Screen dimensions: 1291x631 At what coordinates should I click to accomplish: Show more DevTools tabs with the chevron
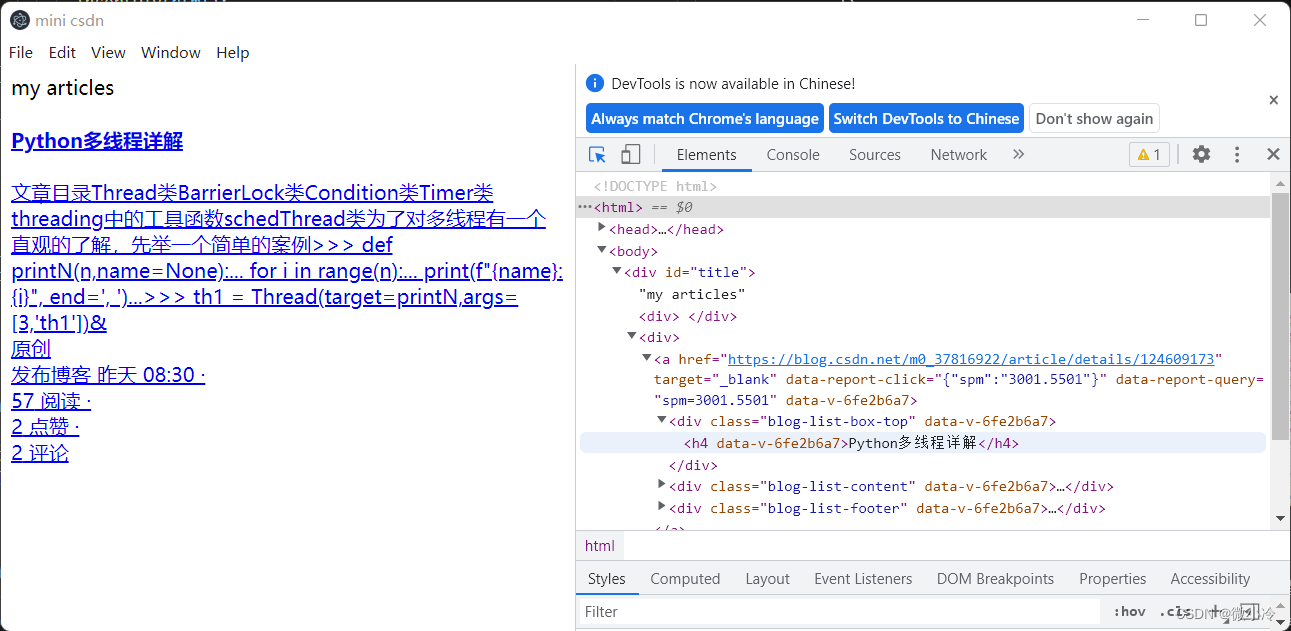[x=1018, y=154]
